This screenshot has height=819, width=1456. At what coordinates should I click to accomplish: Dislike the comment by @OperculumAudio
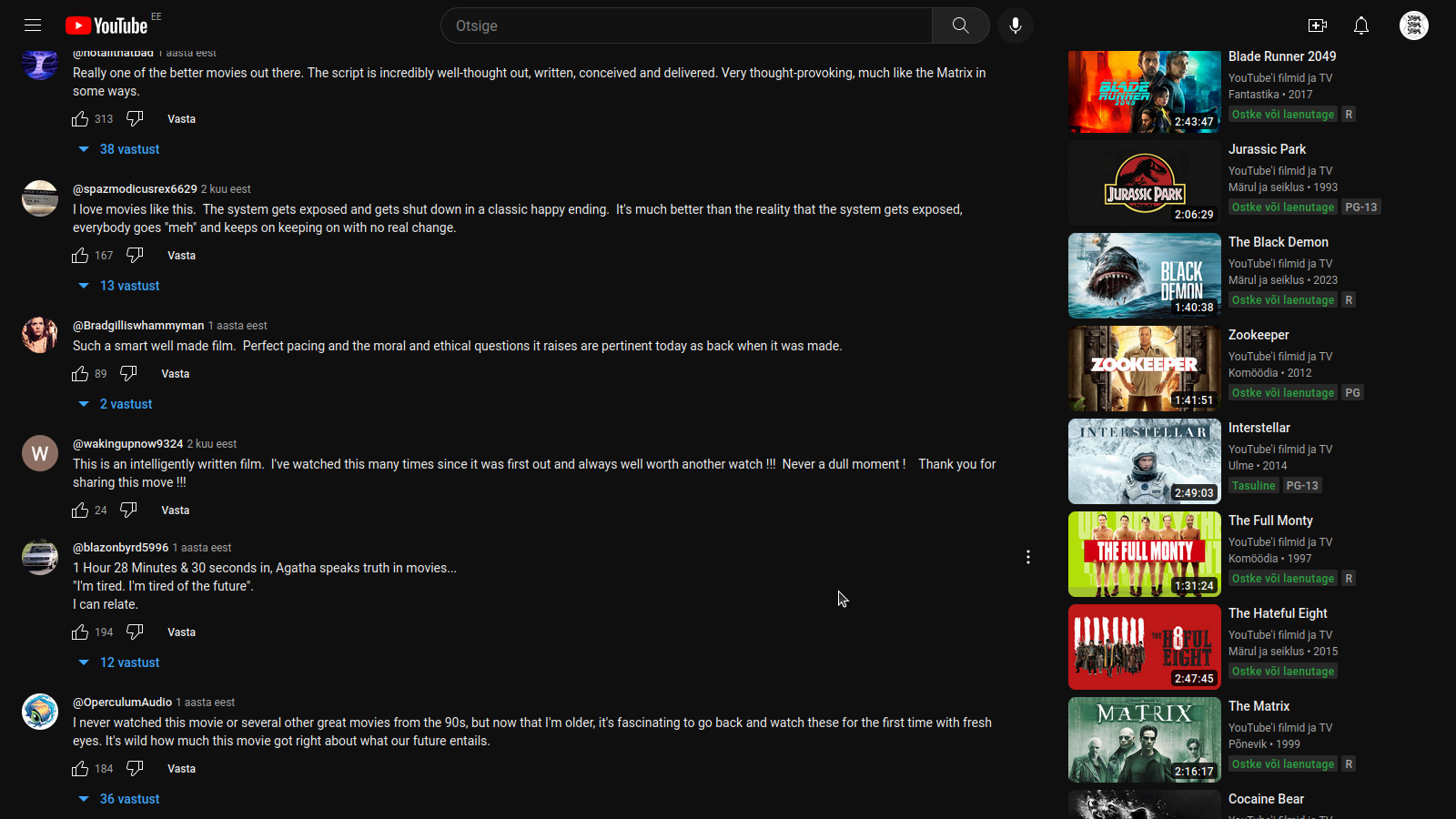[x=135, y=769]
